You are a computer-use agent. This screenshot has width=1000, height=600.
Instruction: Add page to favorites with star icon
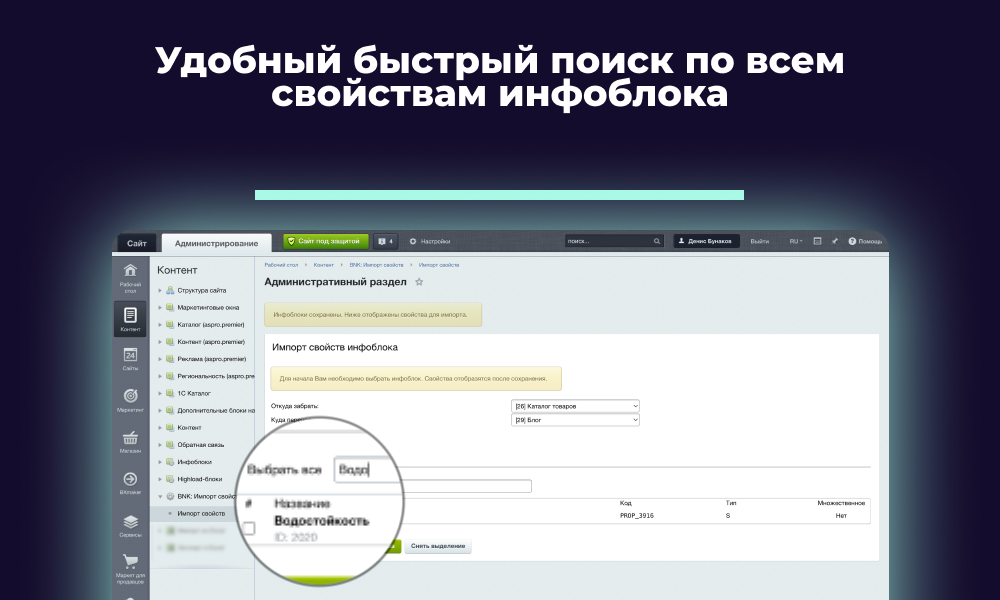[419, 282]
